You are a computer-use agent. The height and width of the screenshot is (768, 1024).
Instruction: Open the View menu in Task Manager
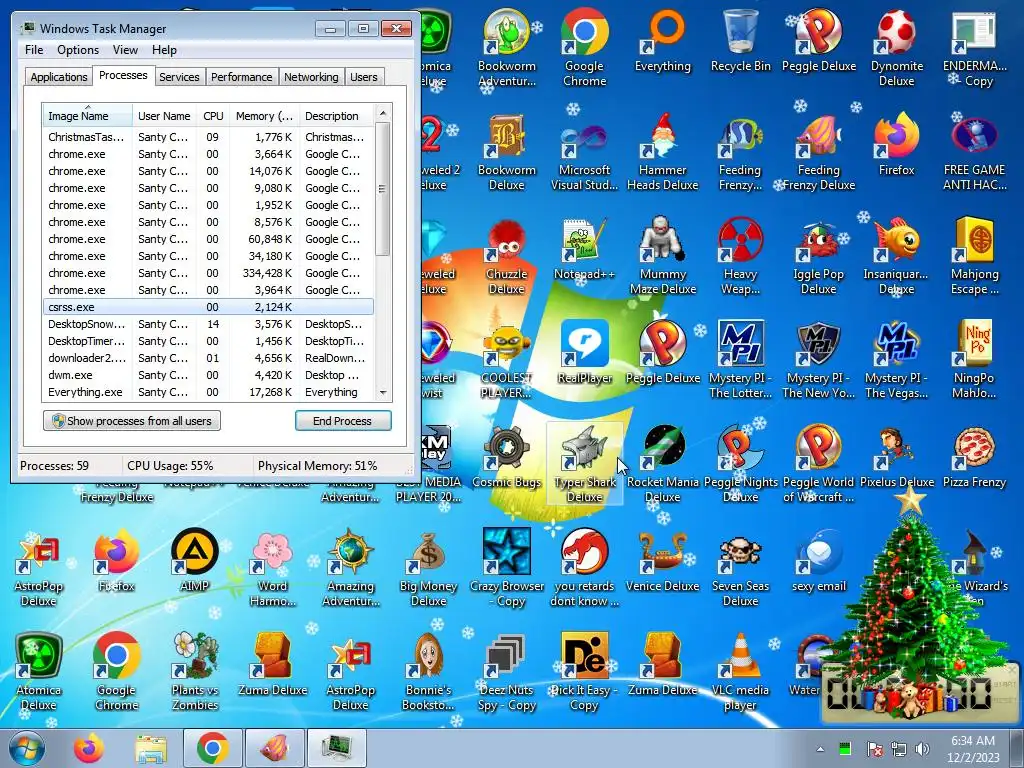[125, 50]
